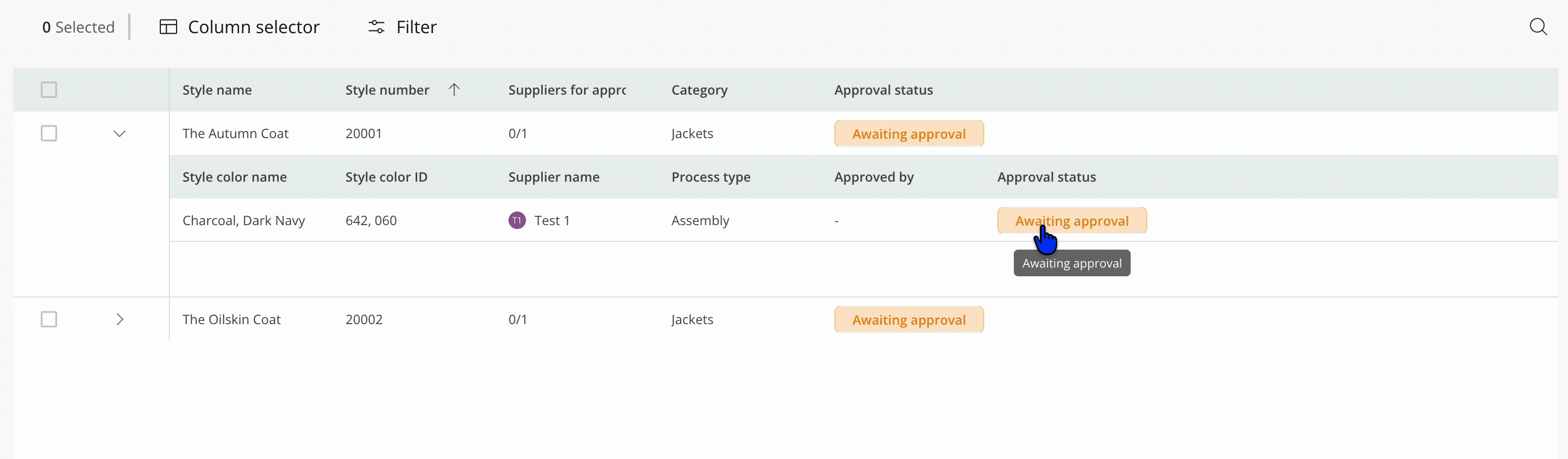Click The Oilskin Coat style name
1568x459 pixels.
(x=231, y=319)
